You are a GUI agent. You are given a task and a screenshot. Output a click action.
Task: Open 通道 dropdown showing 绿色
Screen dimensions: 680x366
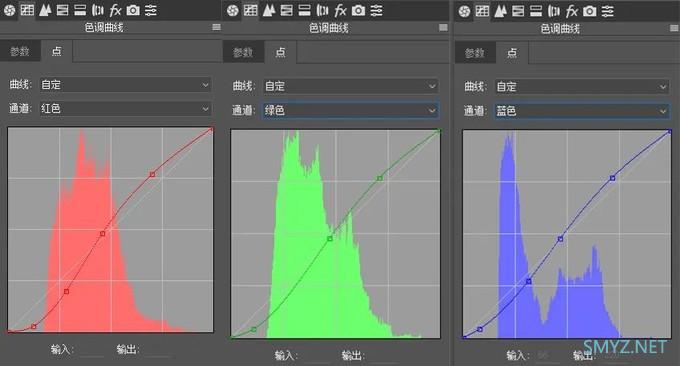tap(350, 110)
